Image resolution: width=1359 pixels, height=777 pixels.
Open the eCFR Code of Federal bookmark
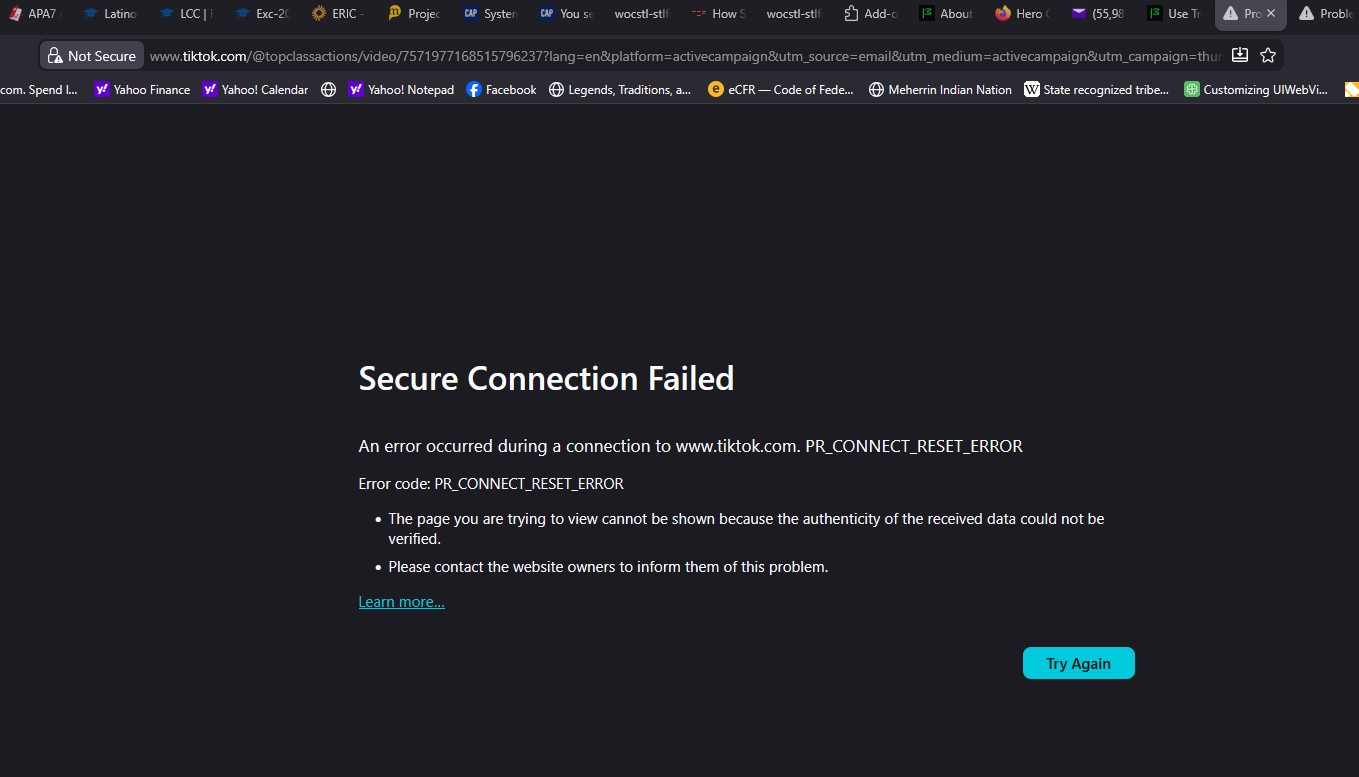pyautogui.click(x=781, y=90)
